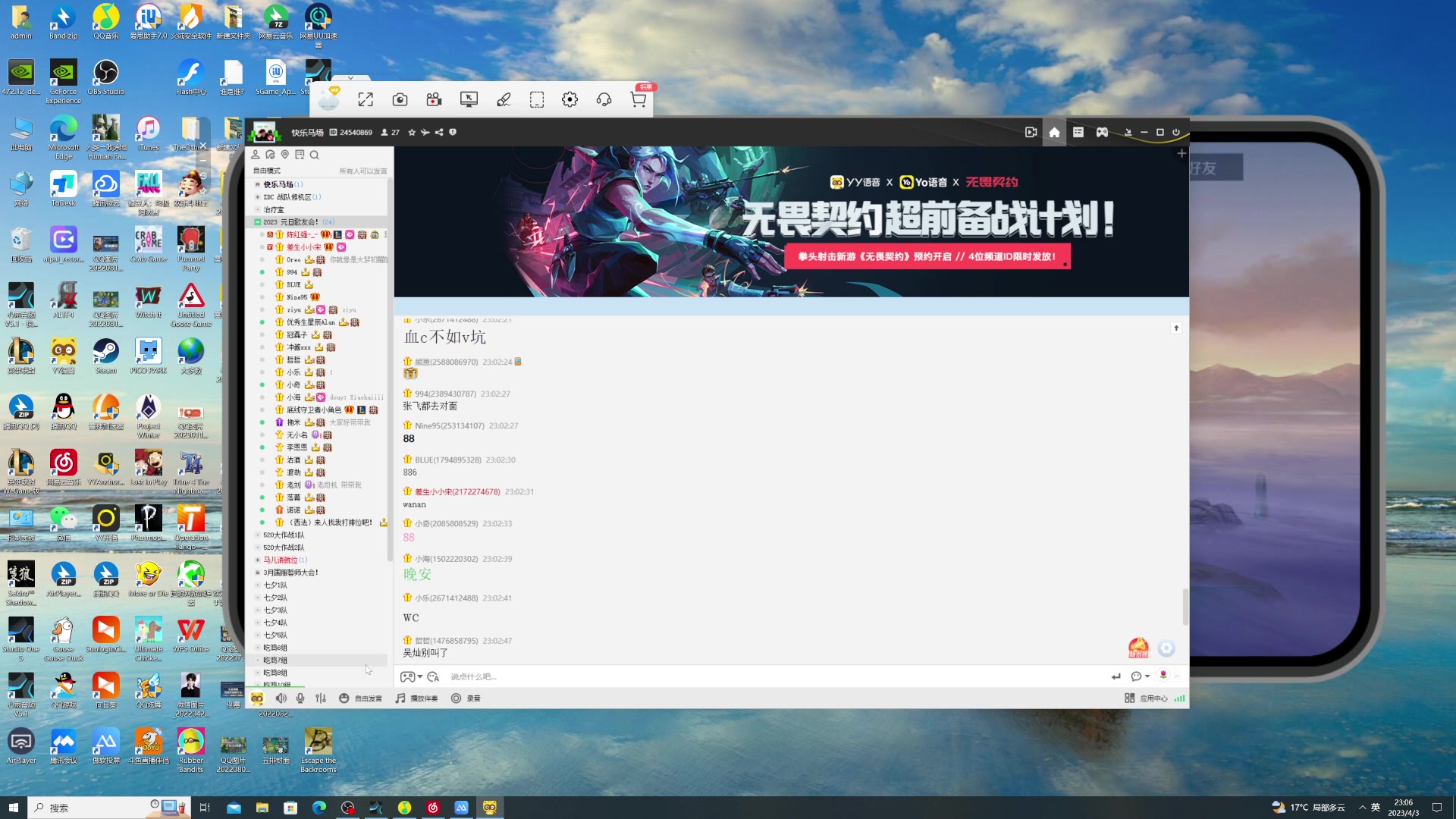Viewport: 1456px width, 819px height.
Task: Click 自由发言 free speech button
Action: (x=360, y=698)
